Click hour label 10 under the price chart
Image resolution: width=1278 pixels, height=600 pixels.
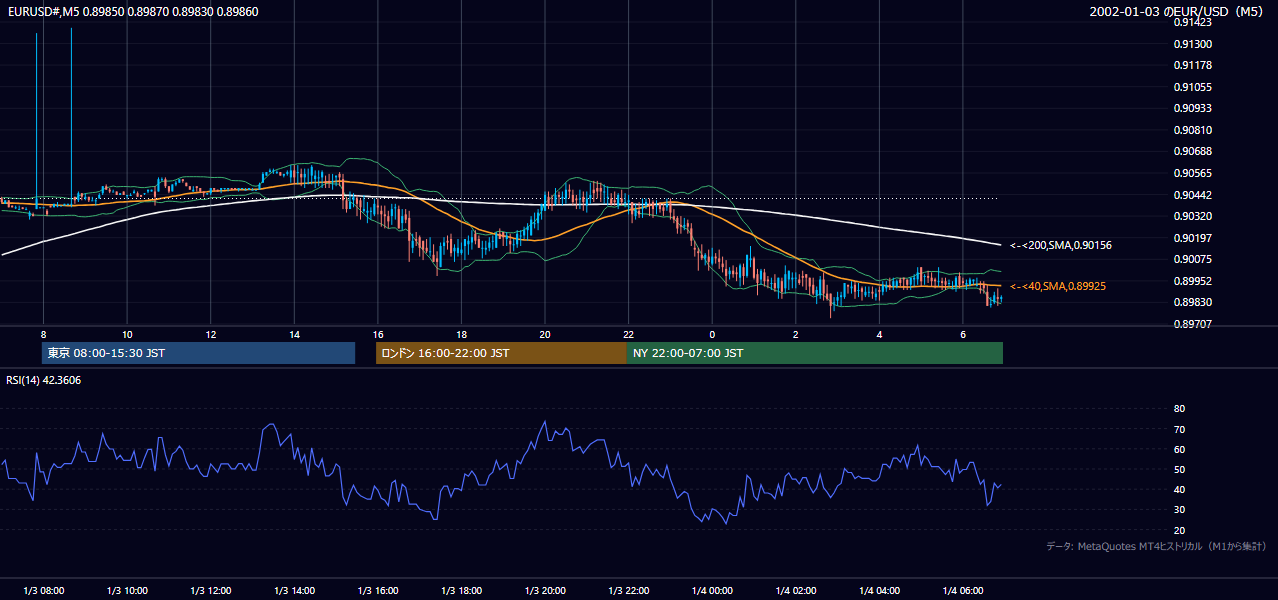pos(127,334)
